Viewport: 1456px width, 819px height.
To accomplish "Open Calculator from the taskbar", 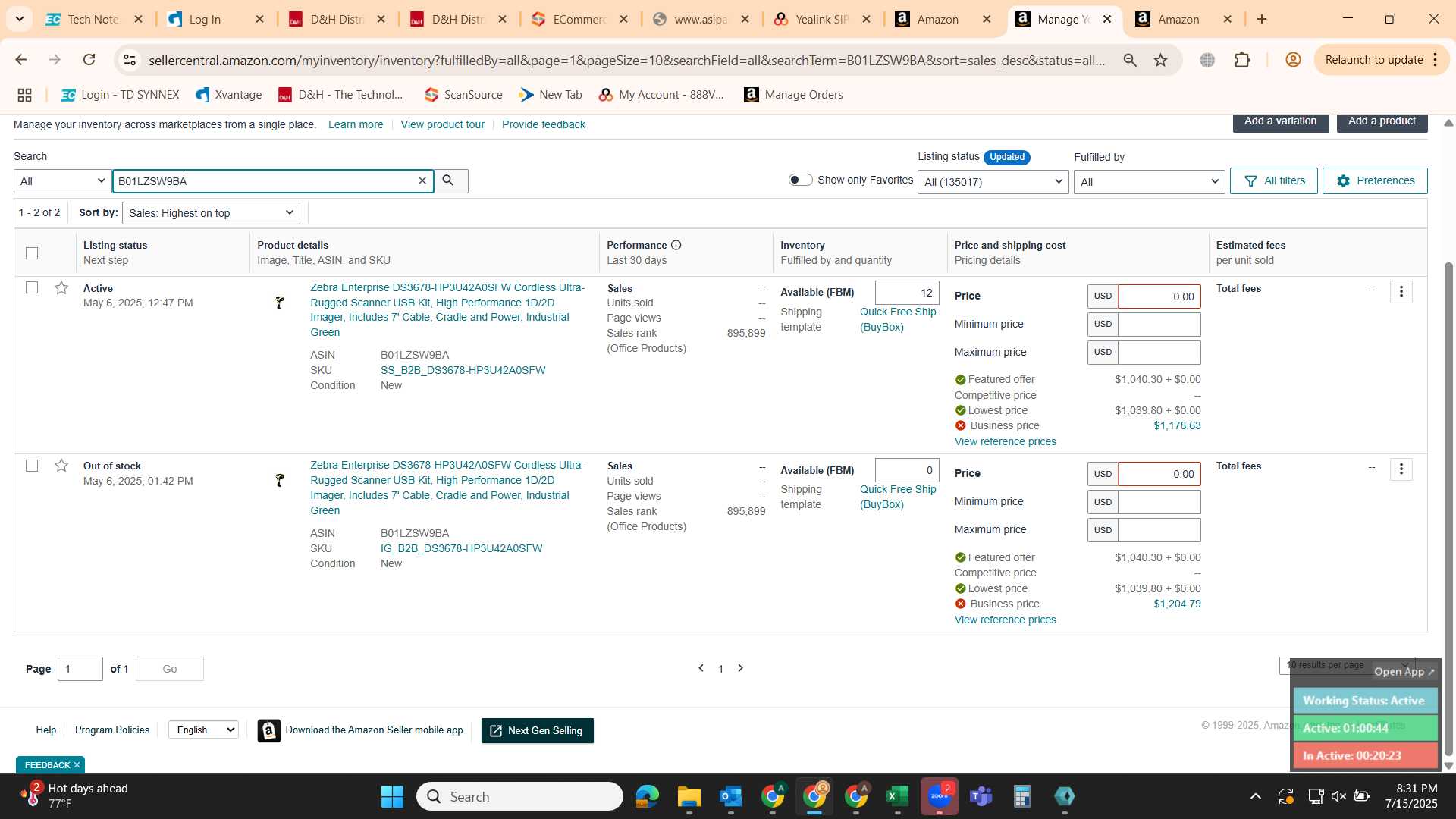I will tap(1022, 796).
